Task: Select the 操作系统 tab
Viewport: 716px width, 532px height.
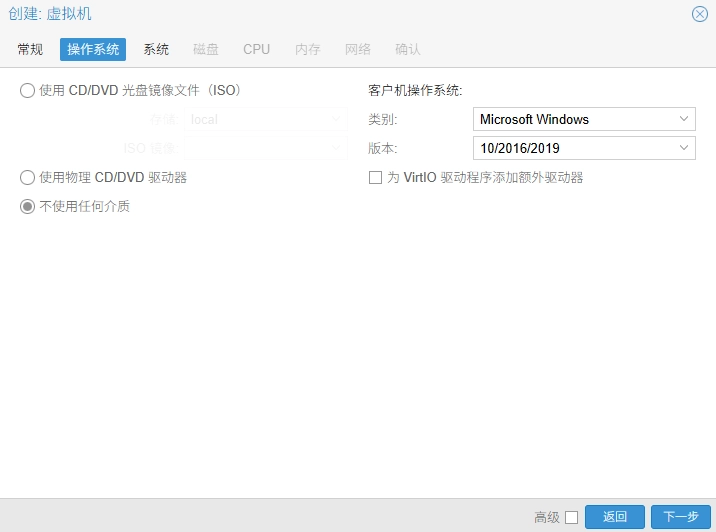Action: [x=93, y=49]
